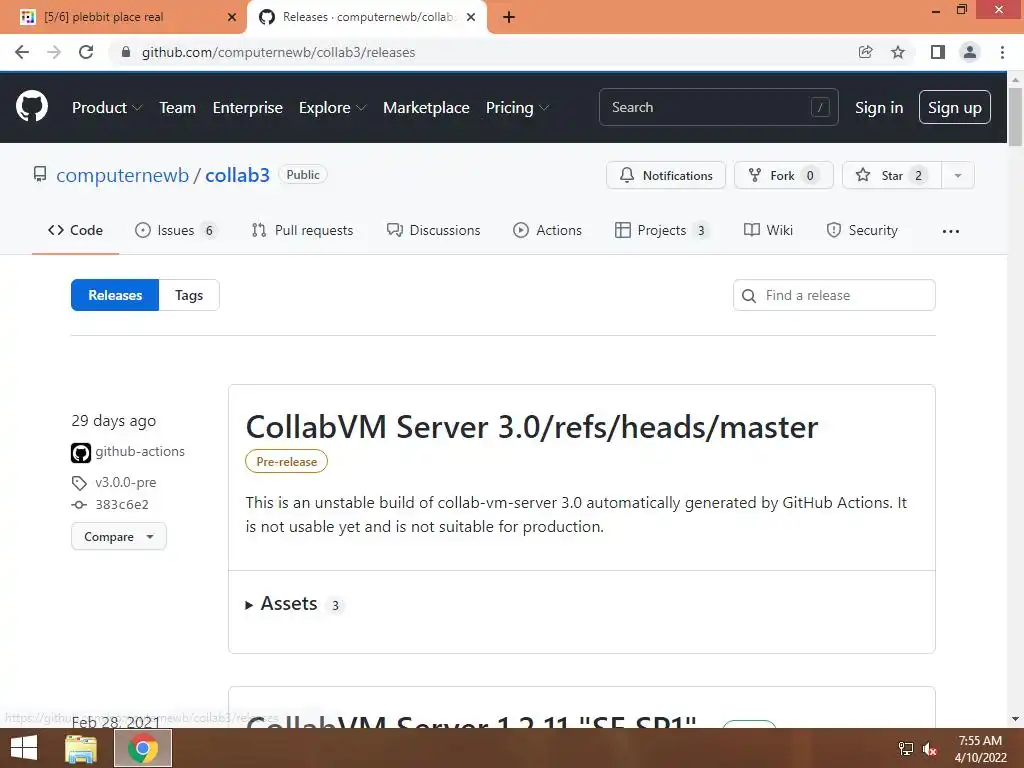Image resolution: width=1024 pixels, height=768 pixels.
Task: Open commit 383c6e2 link
Action: [x=122, y=505]
